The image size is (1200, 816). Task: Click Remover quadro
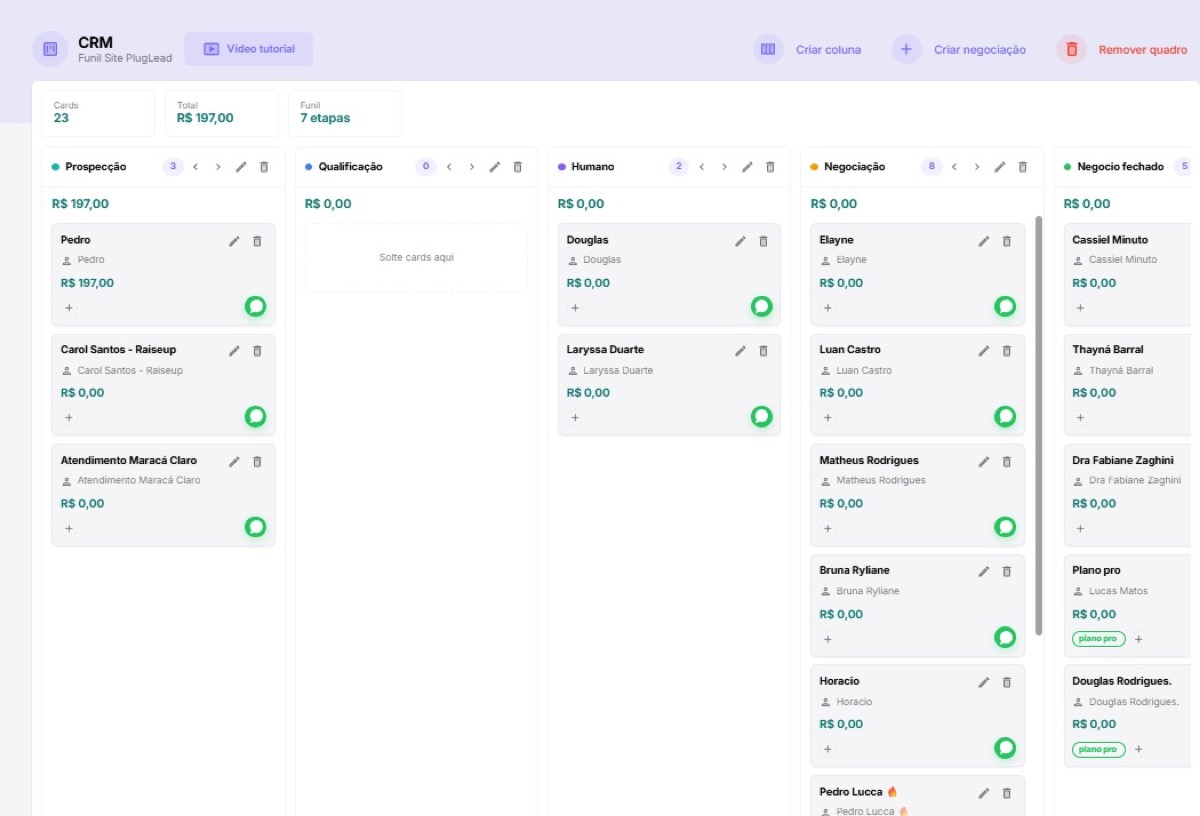(x=1121, y=49)
